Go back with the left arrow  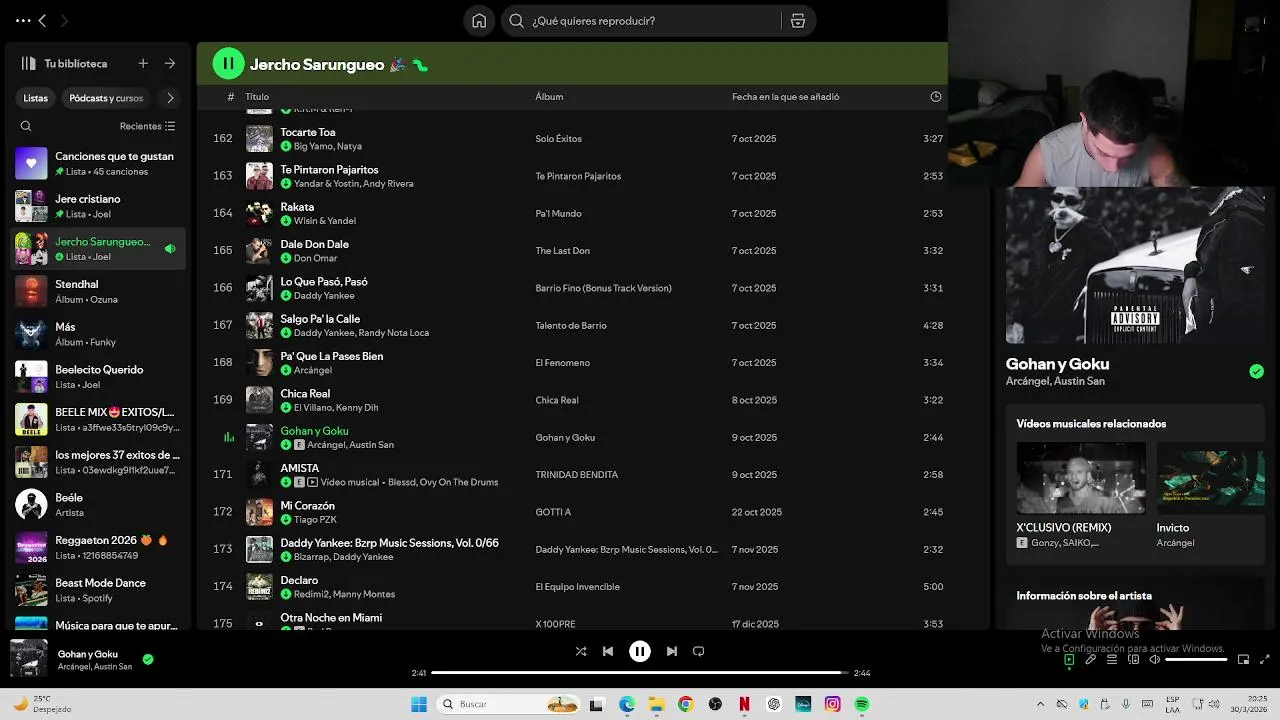[42, 20]
